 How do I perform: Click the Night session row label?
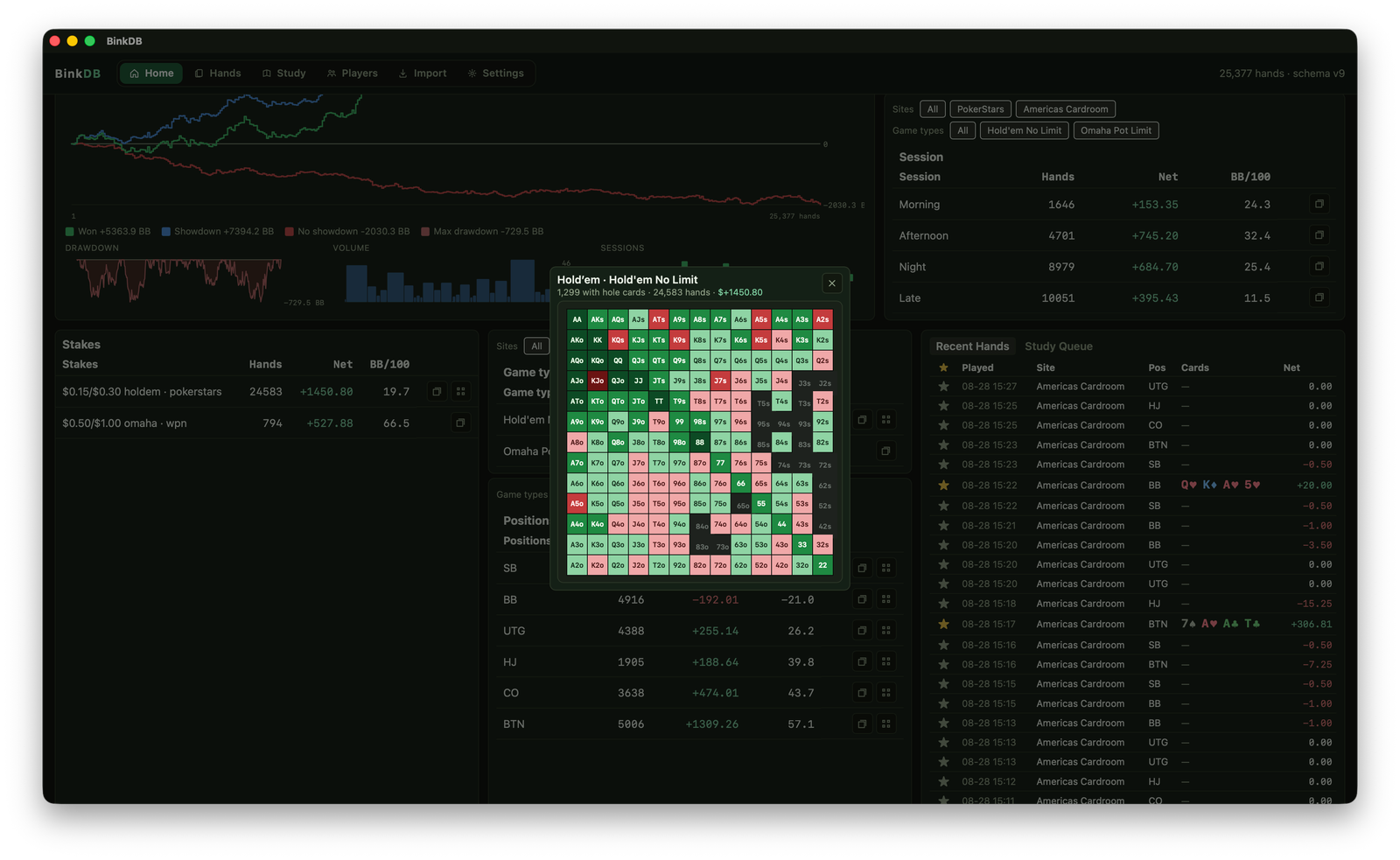click(913, 267)
